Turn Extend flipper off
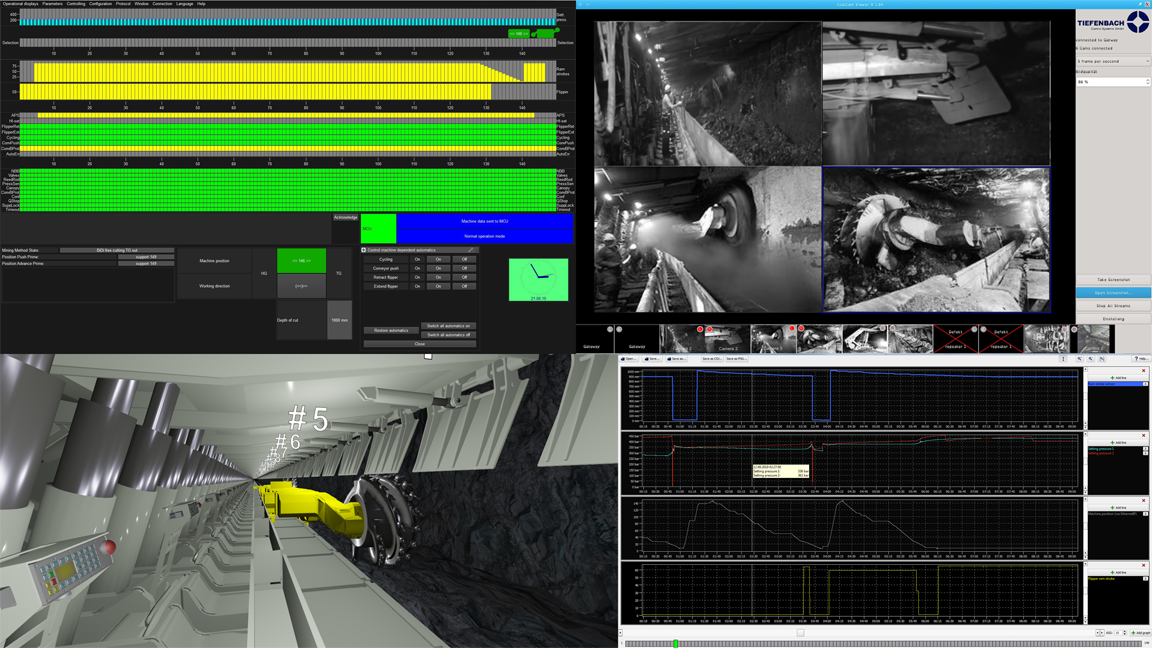Image resolution: width=1152 pixels, height=648 pixels. tap(464, 286)
